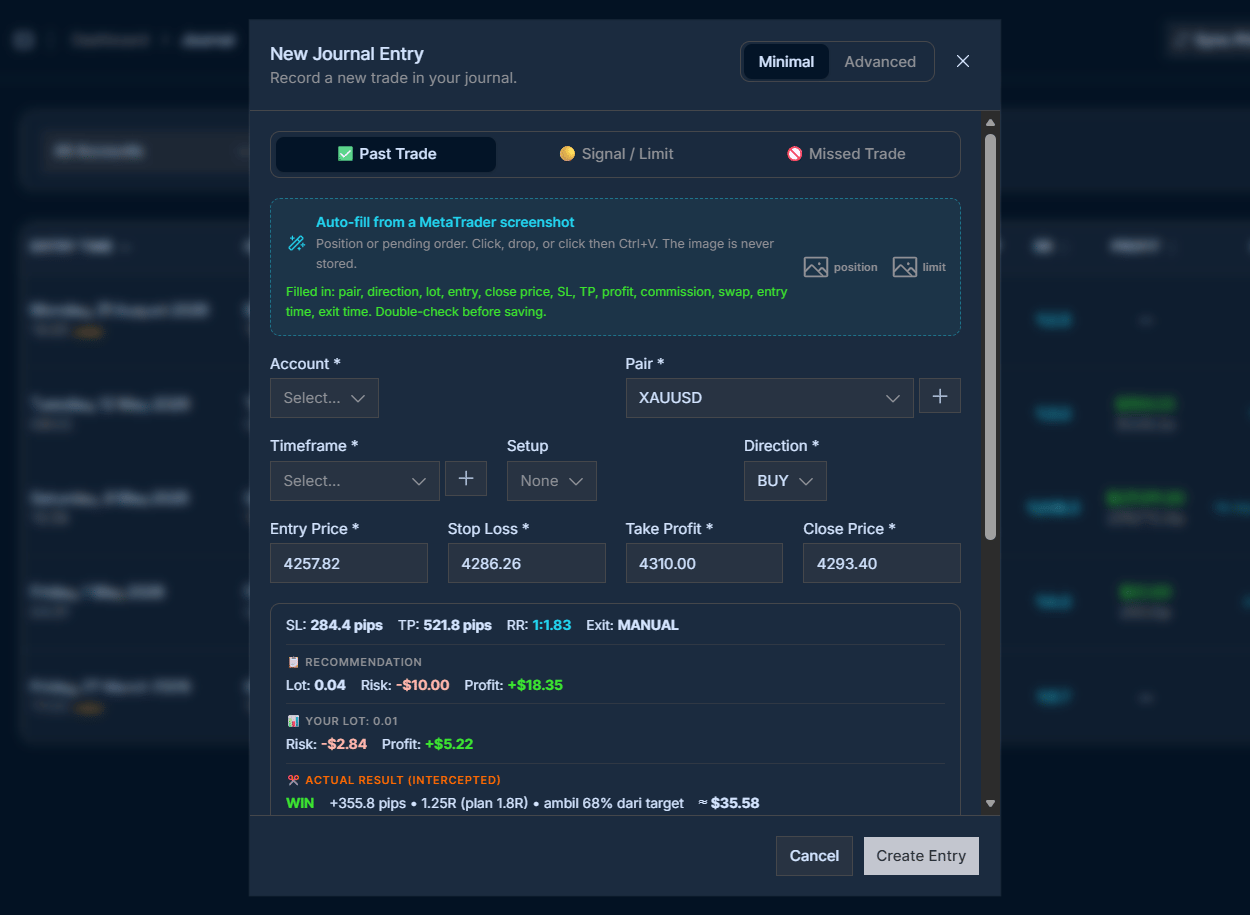Upload a limit order screenshot image
1250x915 pixels.
919,267
